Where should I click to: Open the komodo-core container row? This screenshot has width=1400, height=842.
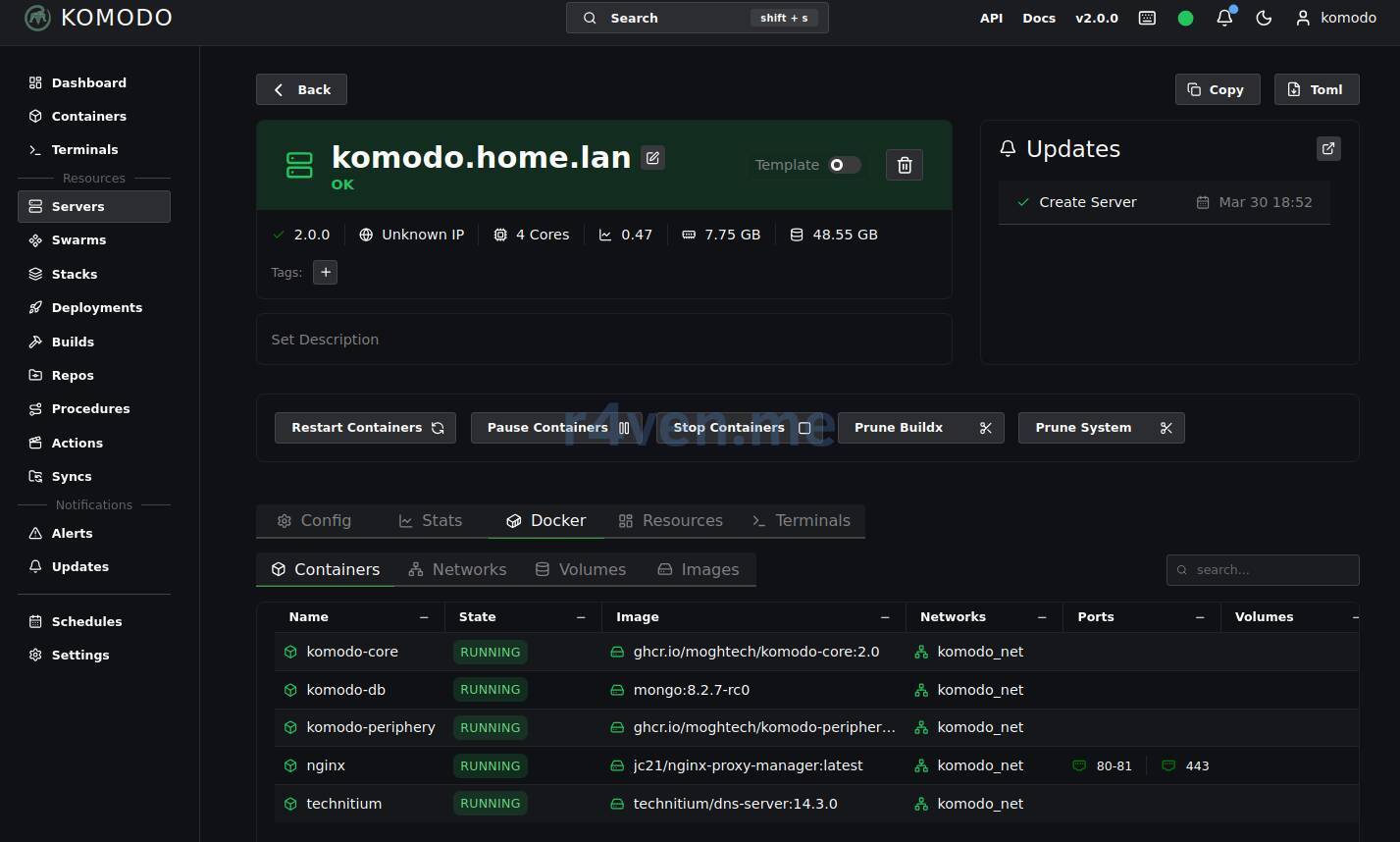(x=352, y=652)
